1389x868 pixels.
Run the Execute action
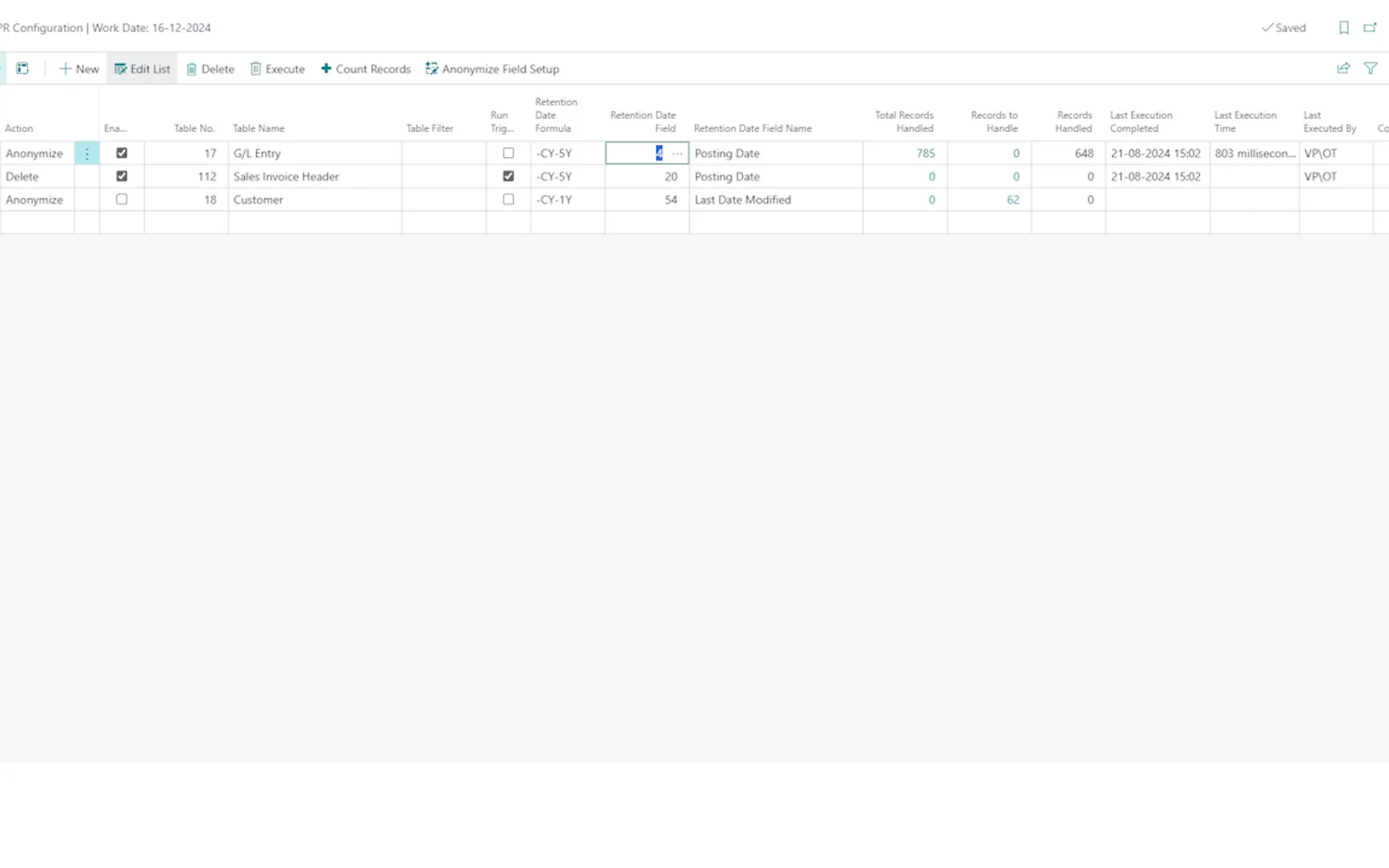coord(278,69)
